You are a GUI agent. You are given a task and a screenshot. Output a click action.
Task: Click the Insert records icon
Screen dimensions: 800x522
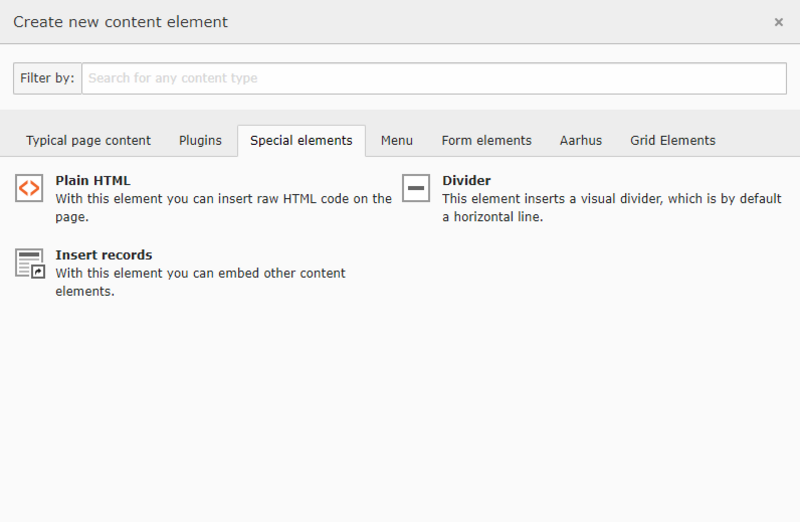(x=30, y=263)
